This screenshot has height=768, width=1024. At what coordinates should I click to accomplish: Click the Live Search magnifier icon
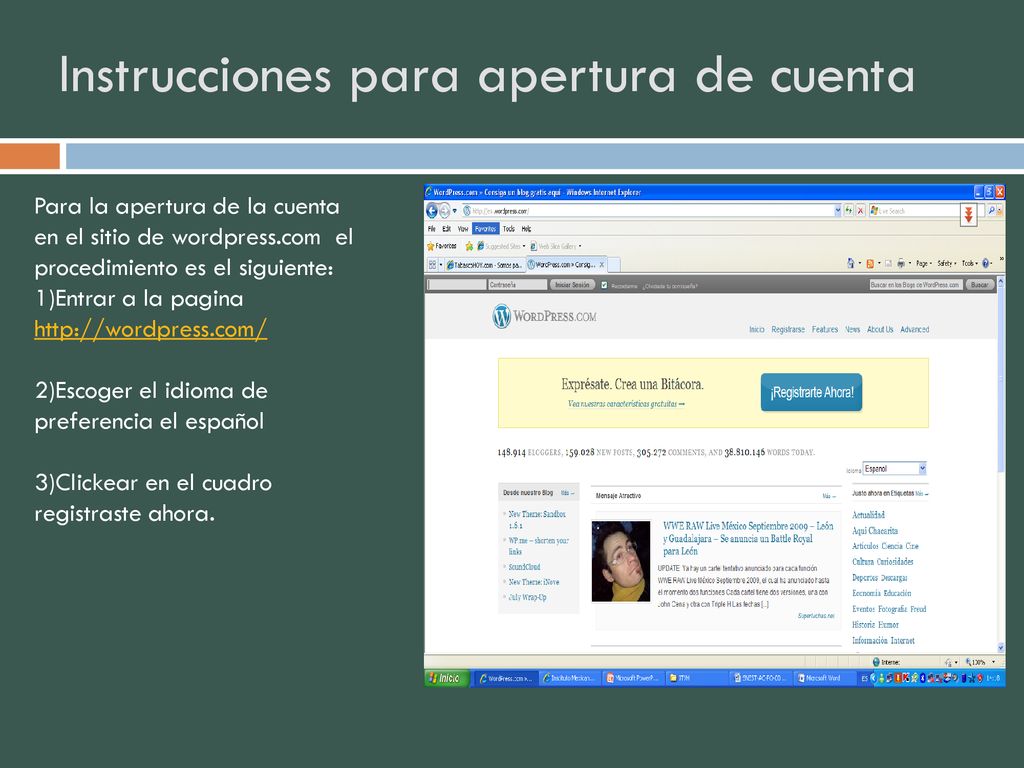pyautogui.click(x=991, y=210)
